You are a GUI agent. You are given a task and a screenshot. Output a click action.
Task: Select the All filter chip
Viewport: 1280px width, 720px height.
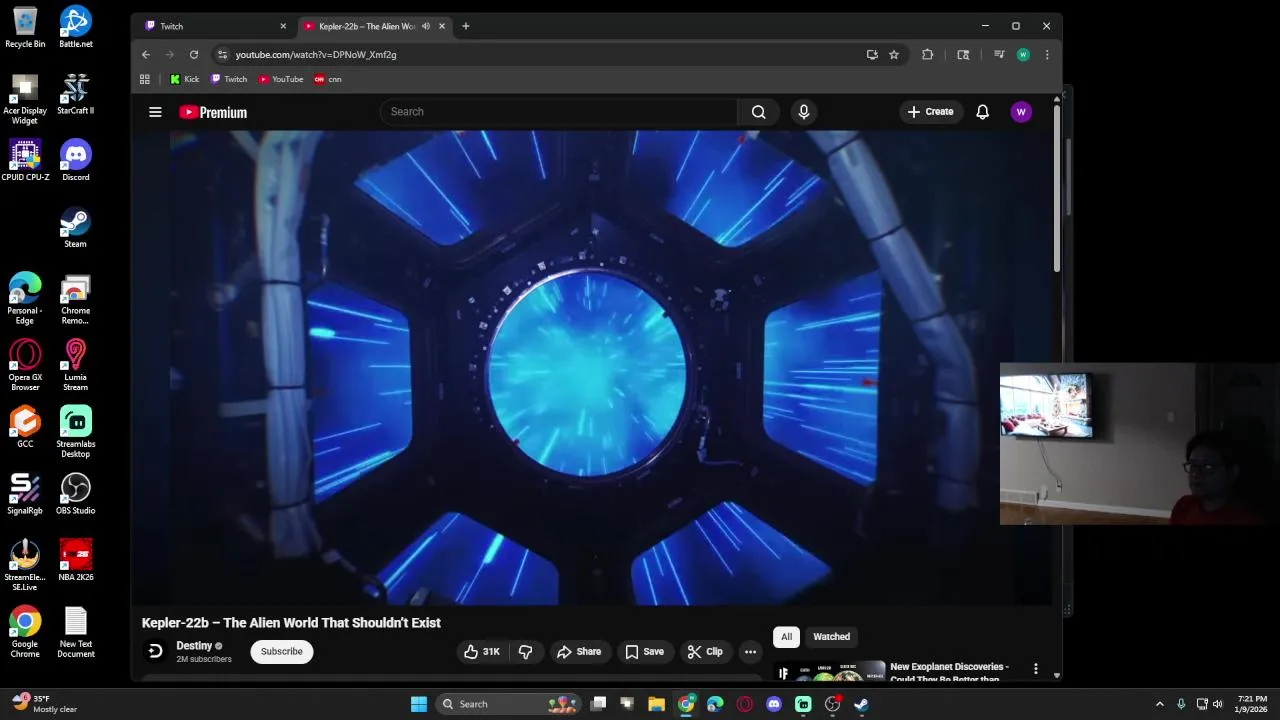(786, 636)
